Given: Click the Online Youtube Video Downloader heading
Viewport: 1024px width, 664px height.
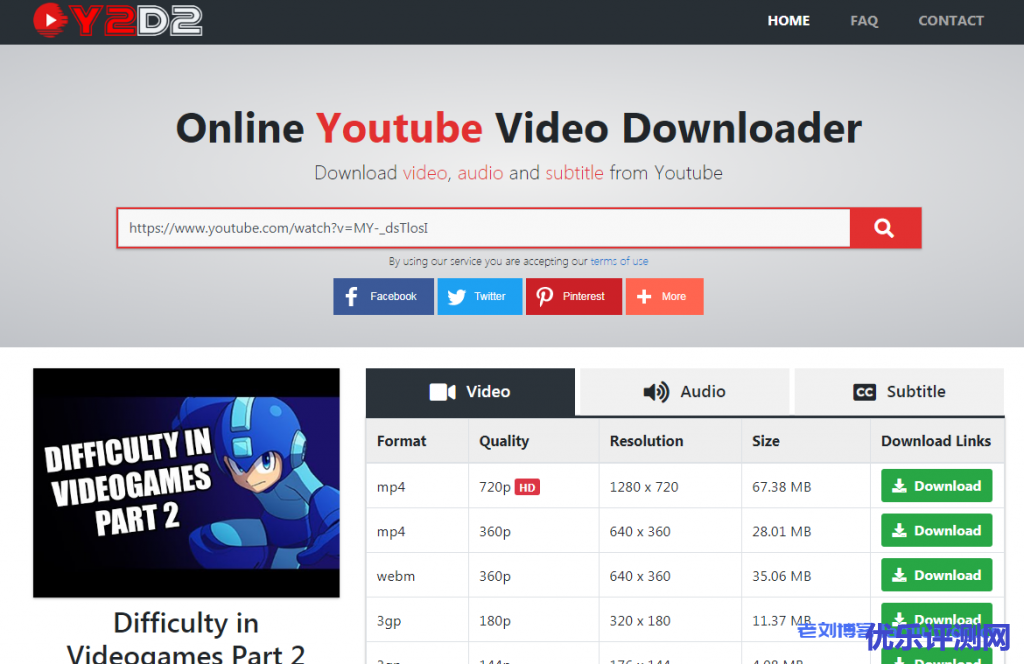Looking at the screenshot, I should point(519,128).
